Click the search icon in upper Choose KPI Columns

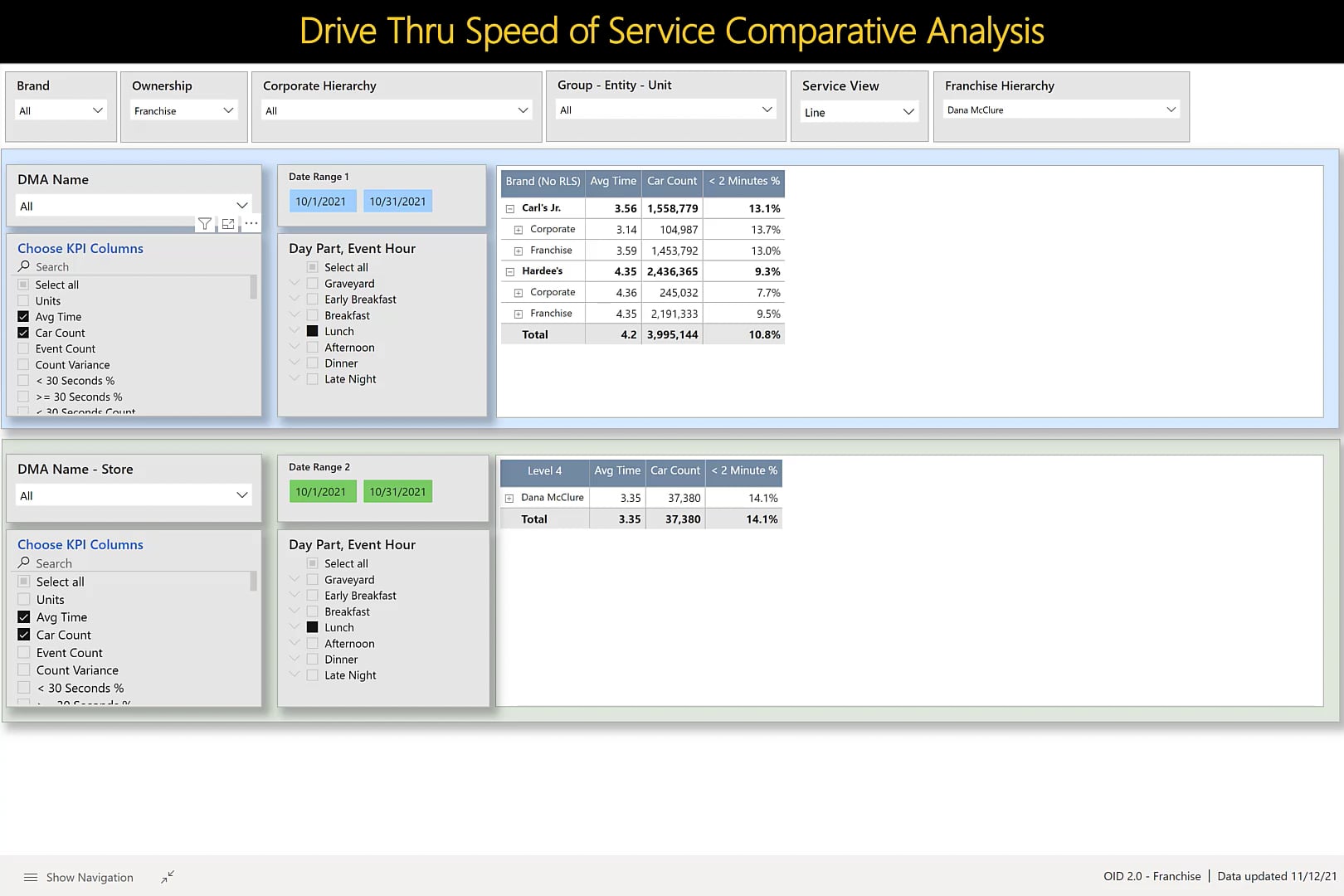[x=23, y=266]
